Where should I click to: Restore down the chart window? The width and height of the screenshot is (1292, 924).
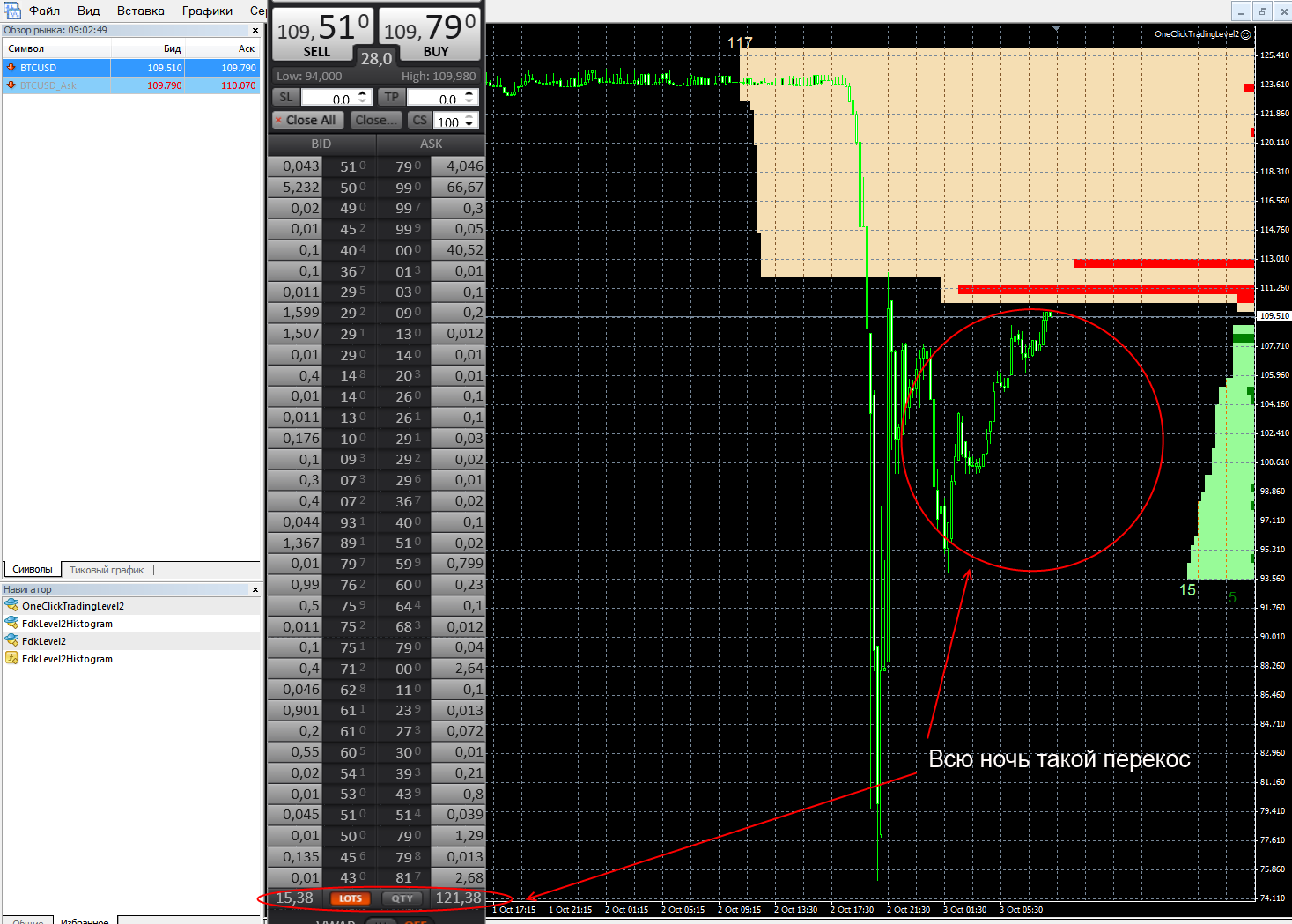pos(1262,11)
